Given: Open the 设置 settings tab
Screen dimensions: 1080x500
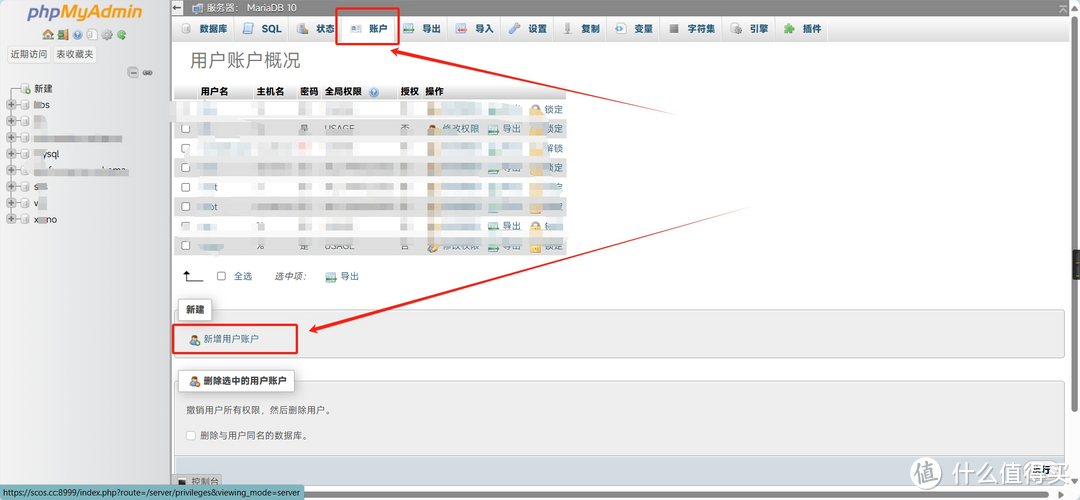Looking at the screenshot, I should (x=528, y=29).
